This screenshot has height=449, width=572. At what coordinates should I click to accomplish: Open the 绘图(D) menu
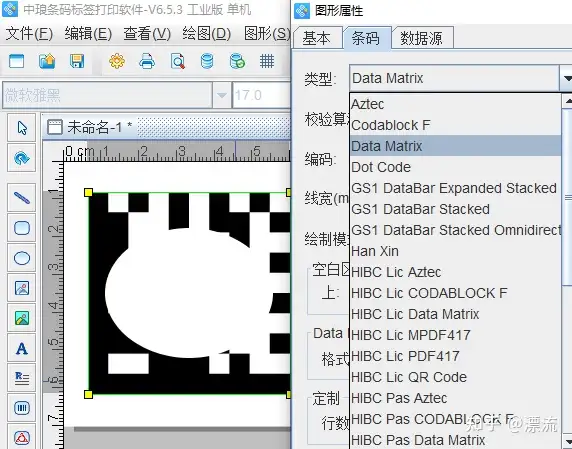pyautogui.click(x=206, y=34)
